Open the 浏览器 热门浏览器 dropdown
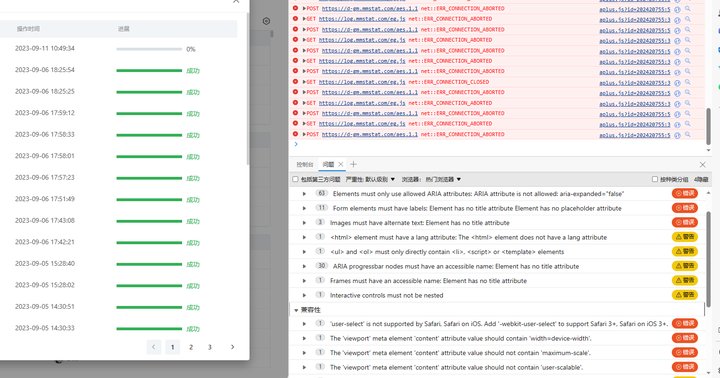 pos(431,179)
